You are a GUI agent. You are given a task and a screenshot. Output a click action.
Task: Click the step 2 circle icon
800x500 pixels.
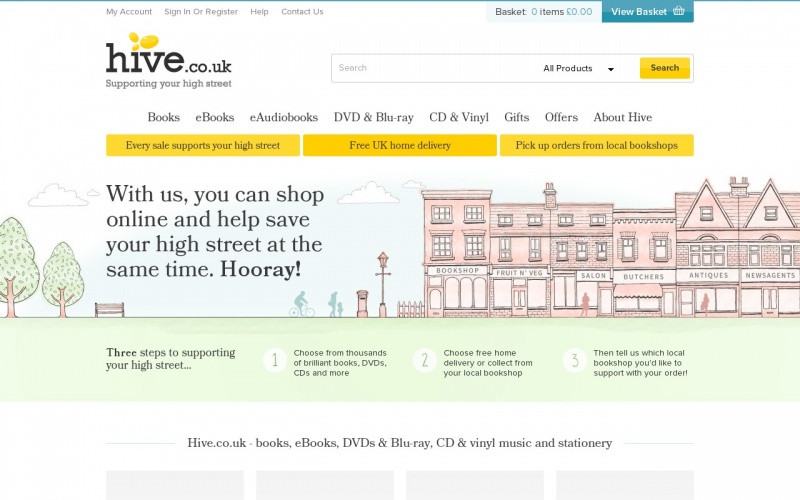click(424, 360)
